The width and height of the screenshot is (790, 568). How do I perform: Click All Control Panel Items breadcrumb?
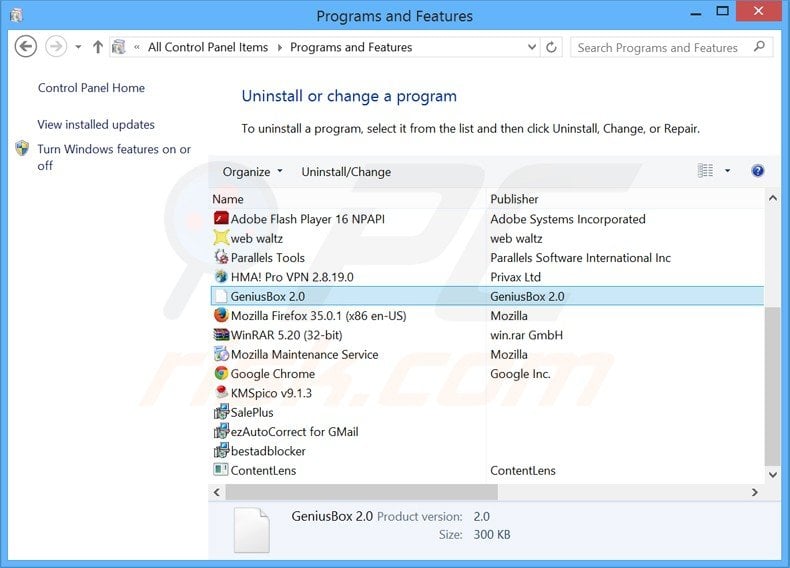208,47
